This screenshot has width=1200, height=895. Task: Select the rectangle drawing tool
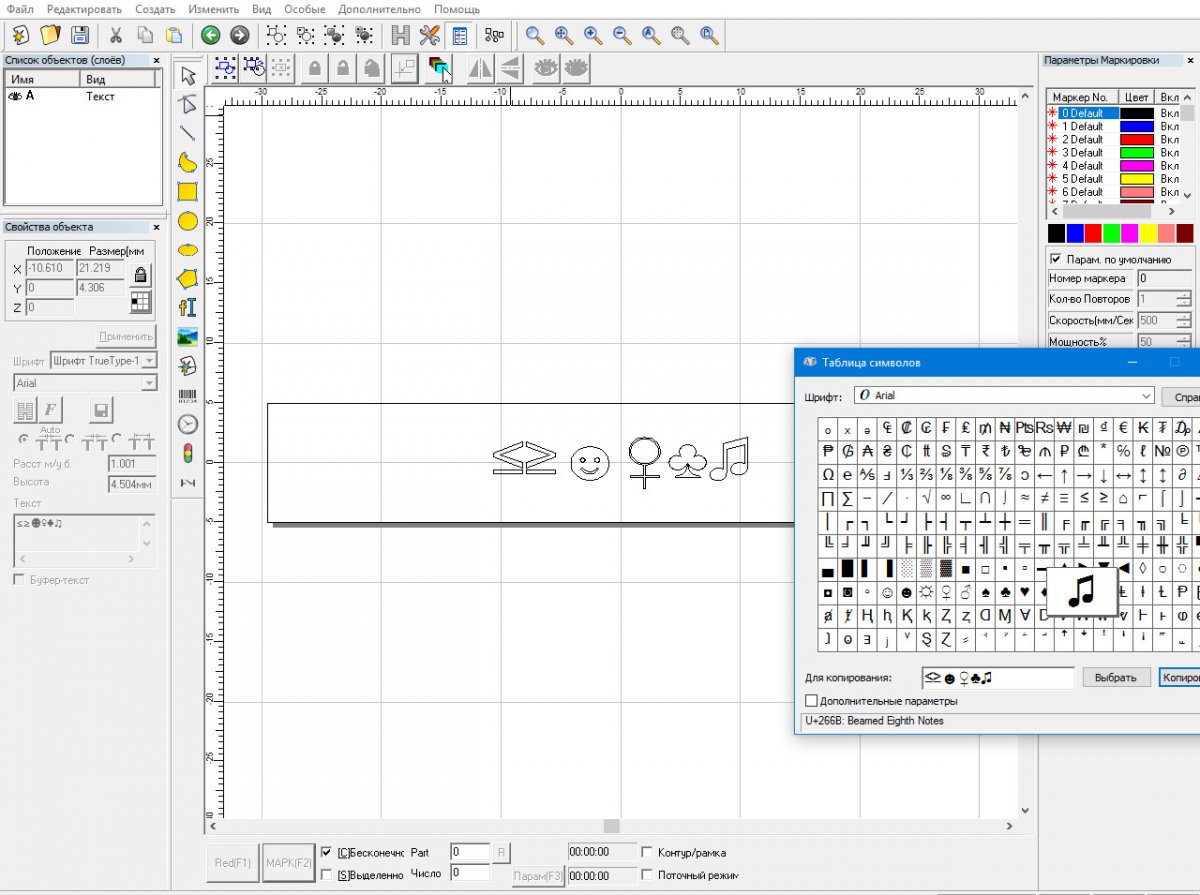tap(187, 192)
